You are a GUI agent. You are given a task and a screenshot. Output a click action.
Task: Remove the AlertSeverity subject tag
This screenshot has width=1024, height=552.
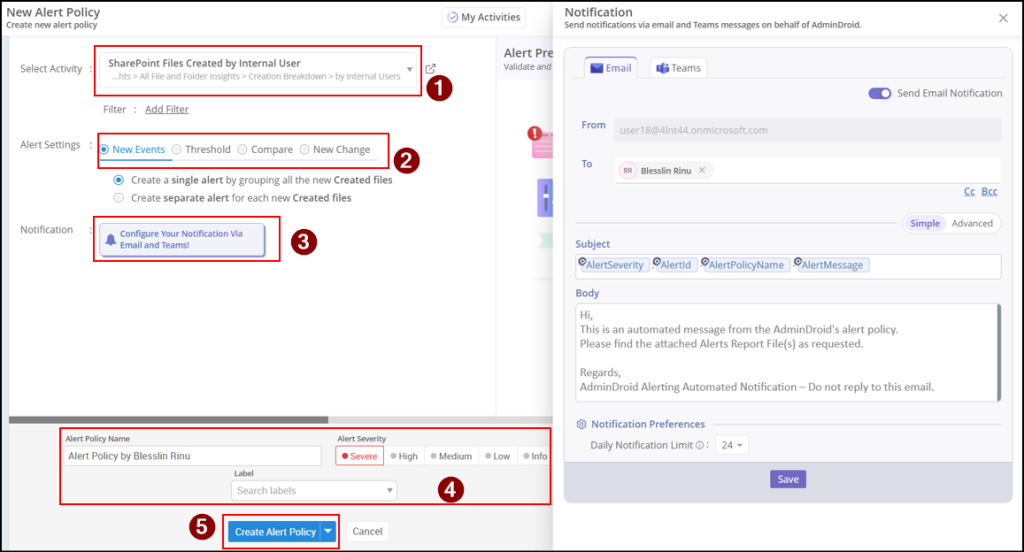(582, 261)
